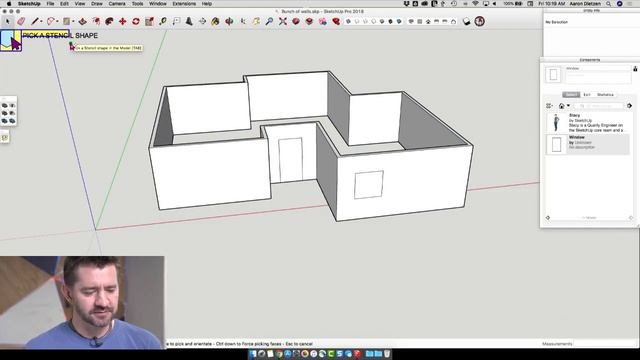Select the Arc tool
The image size is (640, 360).
pyautogui.click(x=51, y=21)
